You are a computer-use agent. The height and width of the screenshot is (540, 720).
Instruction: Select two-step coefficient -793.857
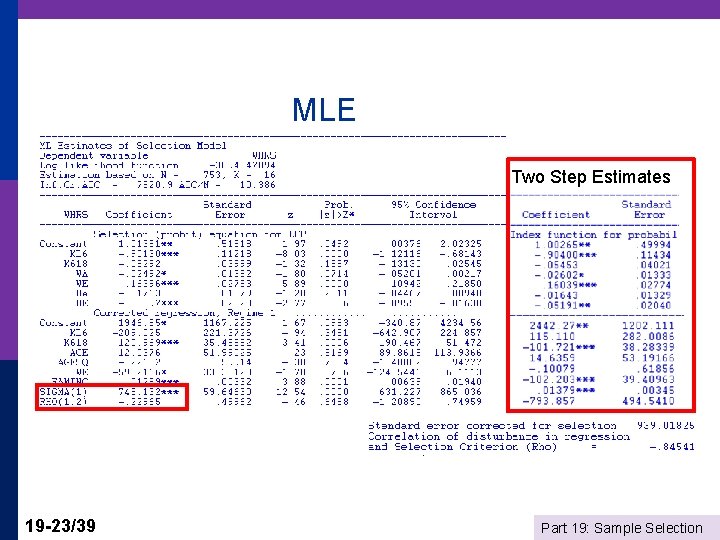[548, 401]
